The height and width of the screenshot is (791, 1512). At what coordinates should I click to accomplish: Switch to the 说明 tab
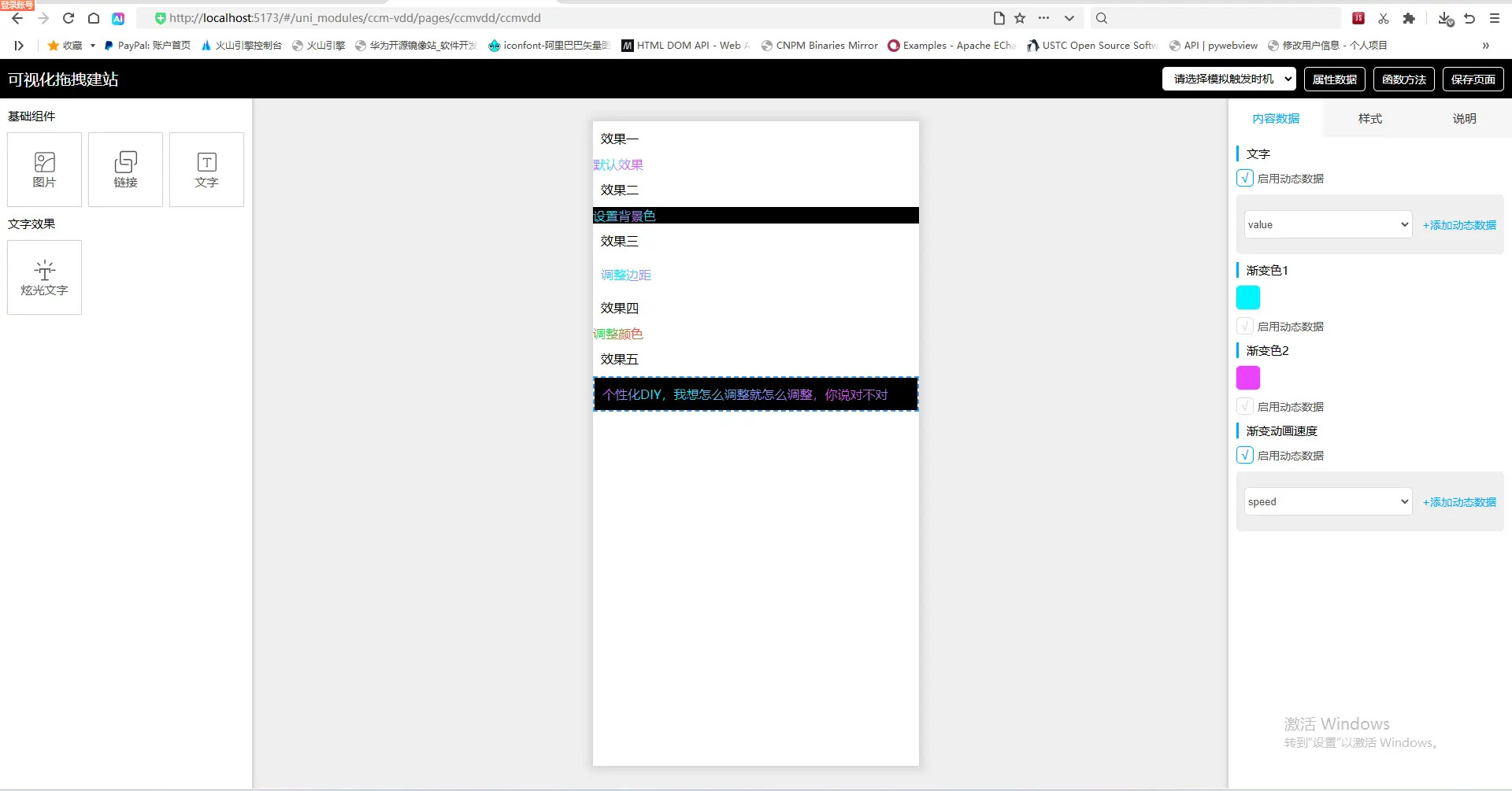click(x=1464, y=118)
